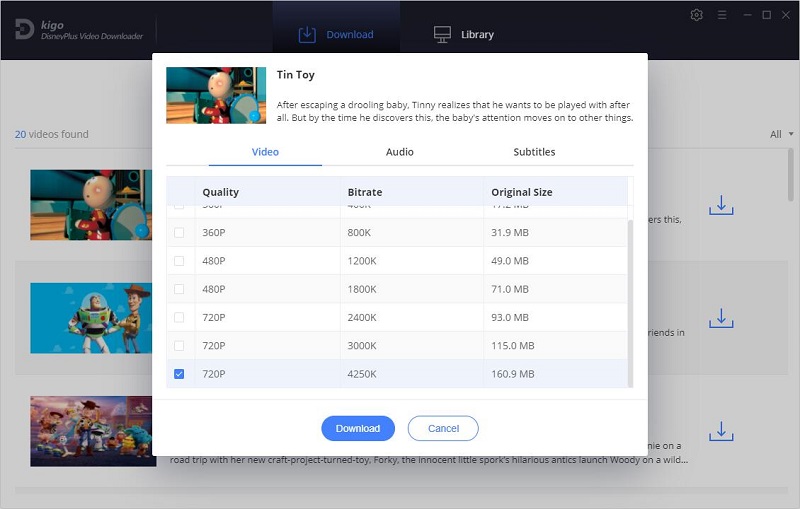Check the 720P 3000K quality checkbox
The image size is (800, 509).
(179, 346)
